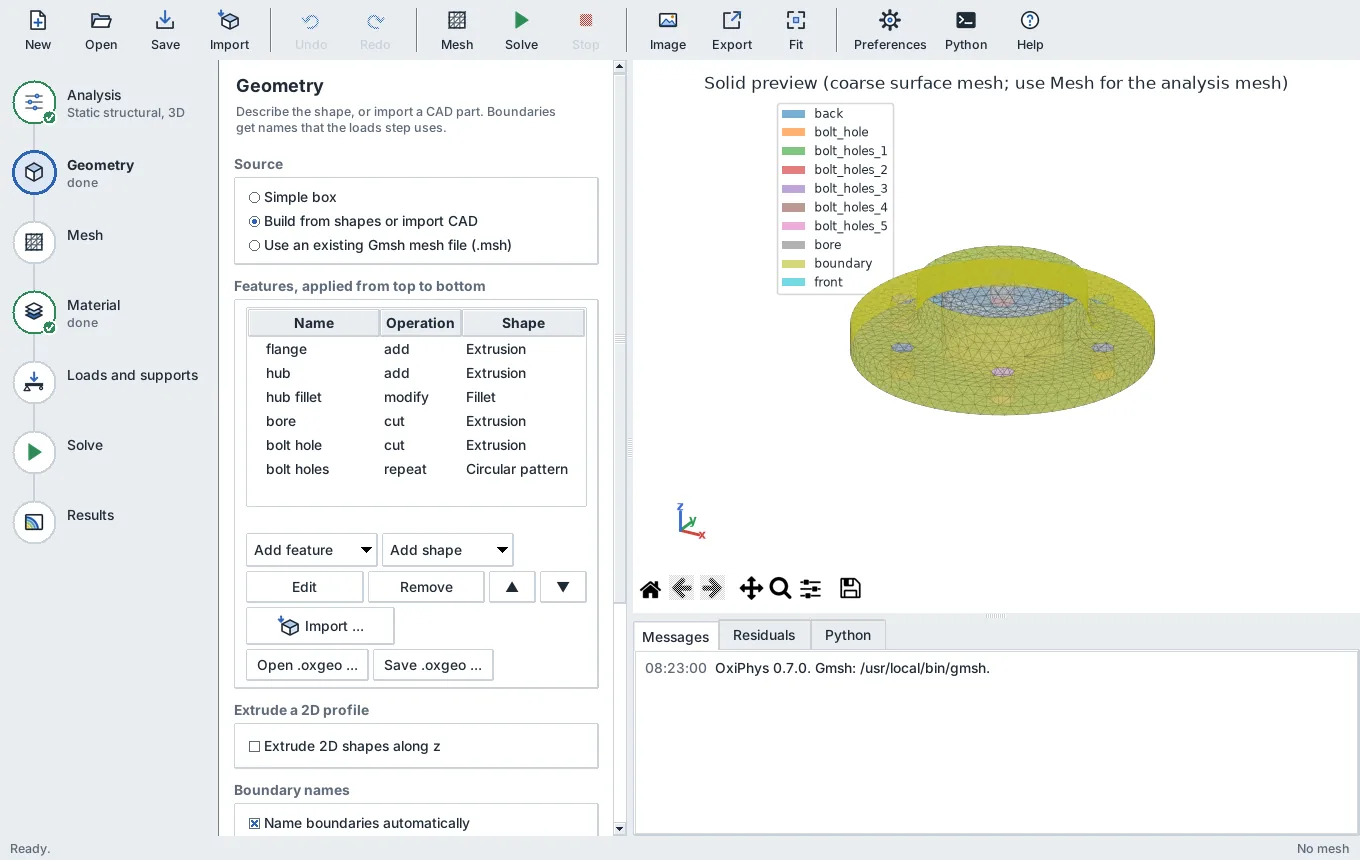Click Save .oxgeo ... button

[x=433, y=665]
